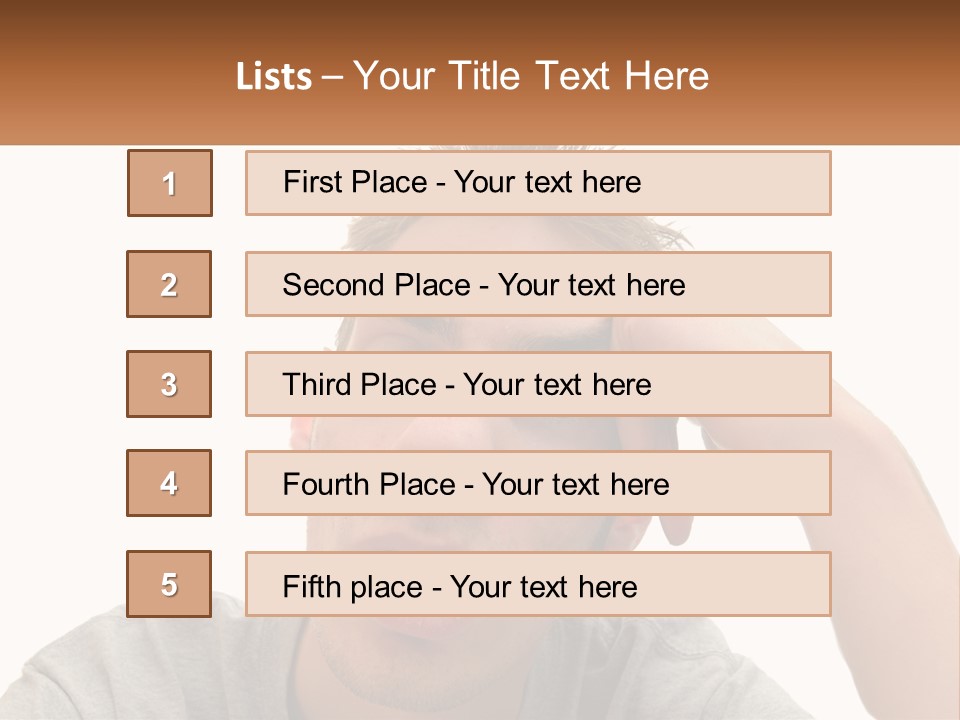The height and width of the screenshot is (720, 960).
Task: Click the dash in the slide title
Action: pos(333,76)
